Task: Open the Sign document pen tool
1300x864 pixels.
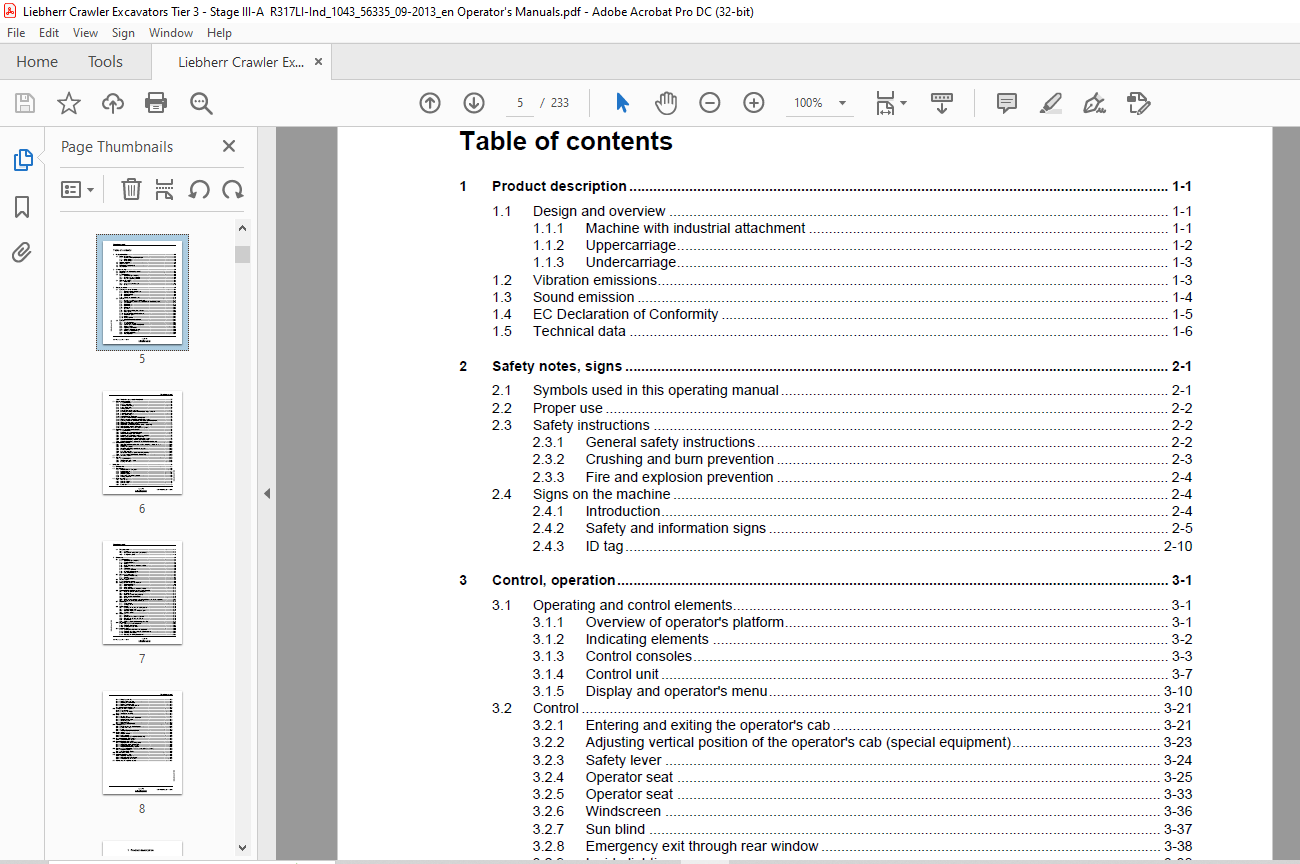Action: pos(1094,103)
